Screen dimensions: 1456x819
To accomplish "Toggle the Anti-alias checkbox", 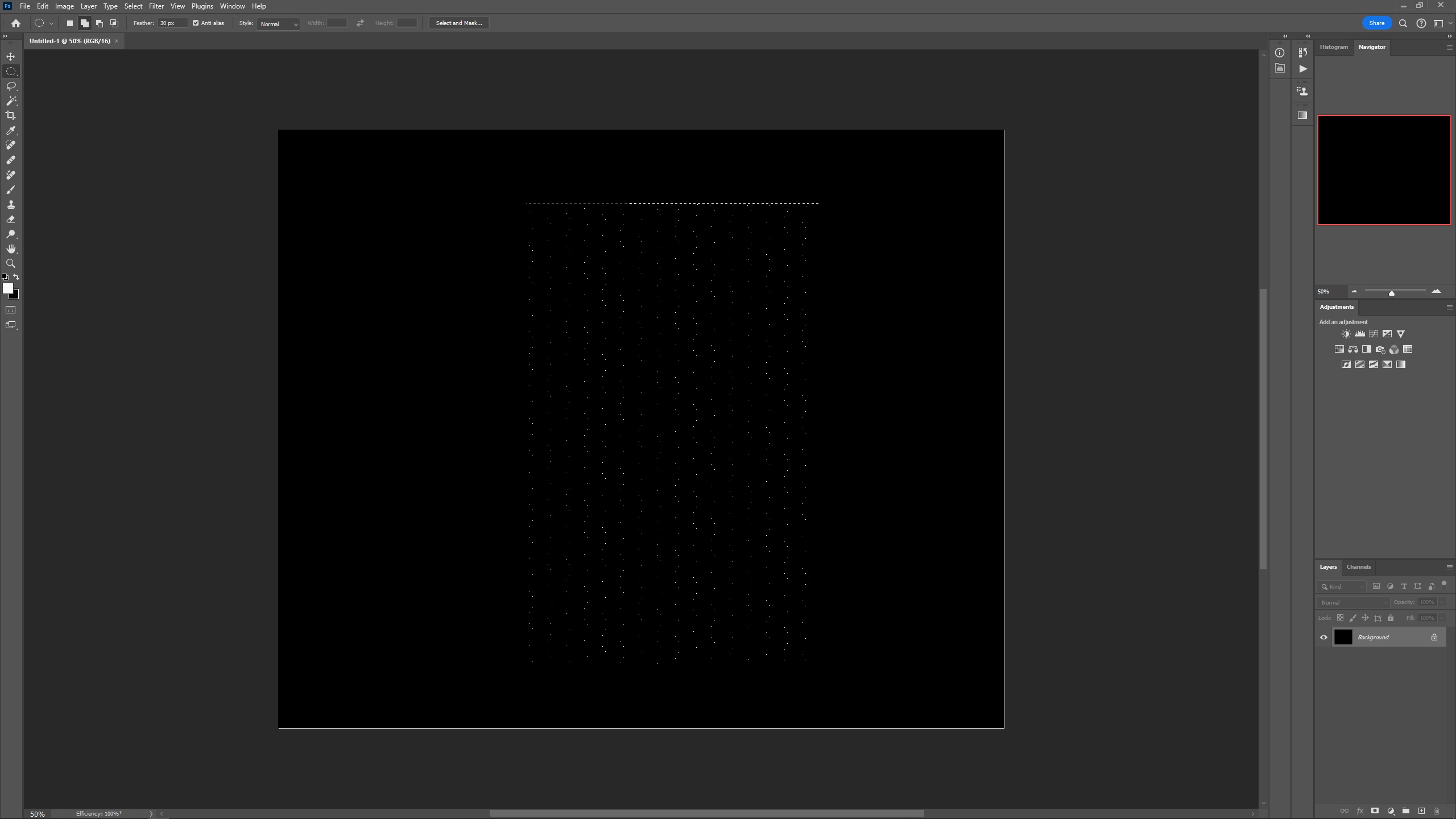I will (x=196, y=23).
